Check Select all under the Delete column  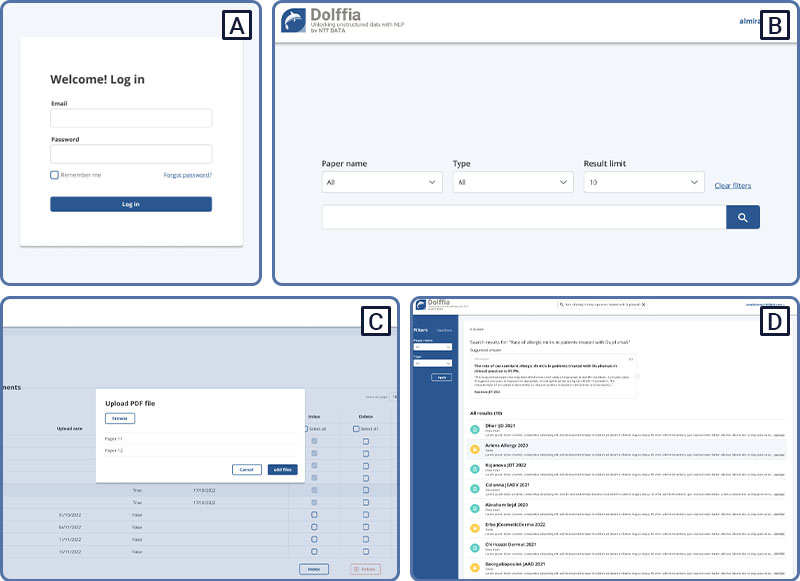pos(356,428)
